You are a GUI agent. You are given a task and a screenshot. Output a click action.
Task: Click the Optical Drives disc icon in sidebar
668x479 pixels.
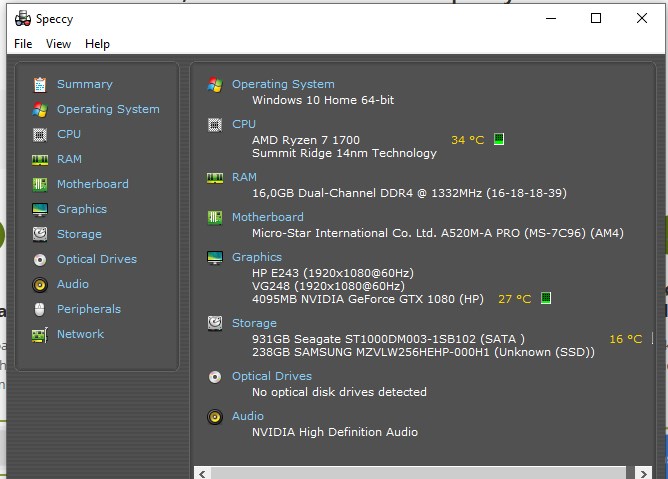tap(40, 260)
